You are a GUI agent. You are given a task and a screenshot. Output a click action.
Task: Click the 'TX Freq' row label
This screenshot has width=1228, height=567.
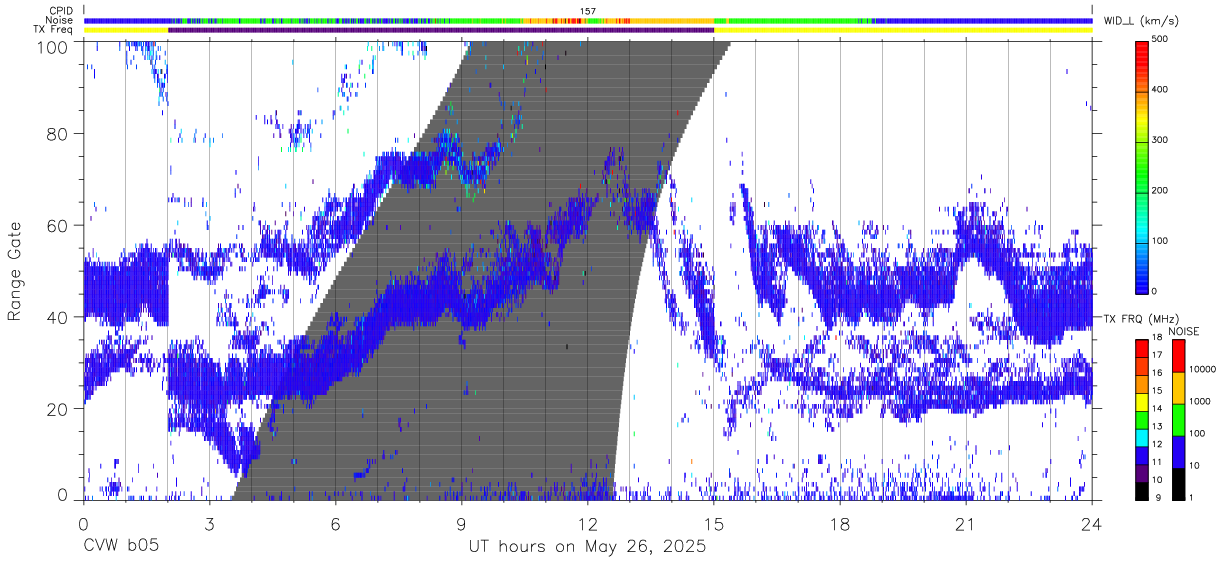click(55, 30)
